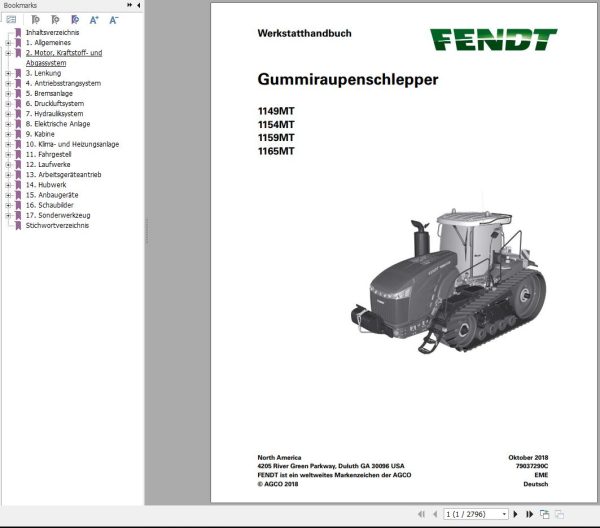
Task: Click the document number 79037290C
Action: click(x=532, y=466)
